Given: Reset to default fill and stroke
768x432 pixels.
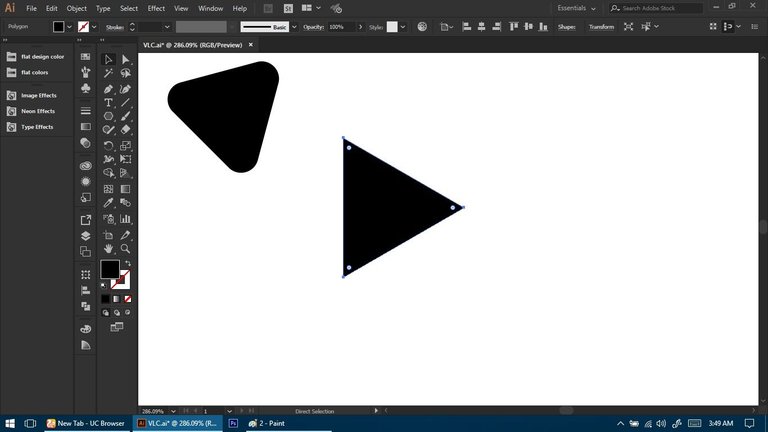Looking at the screenshot, I should coord(103,286).
